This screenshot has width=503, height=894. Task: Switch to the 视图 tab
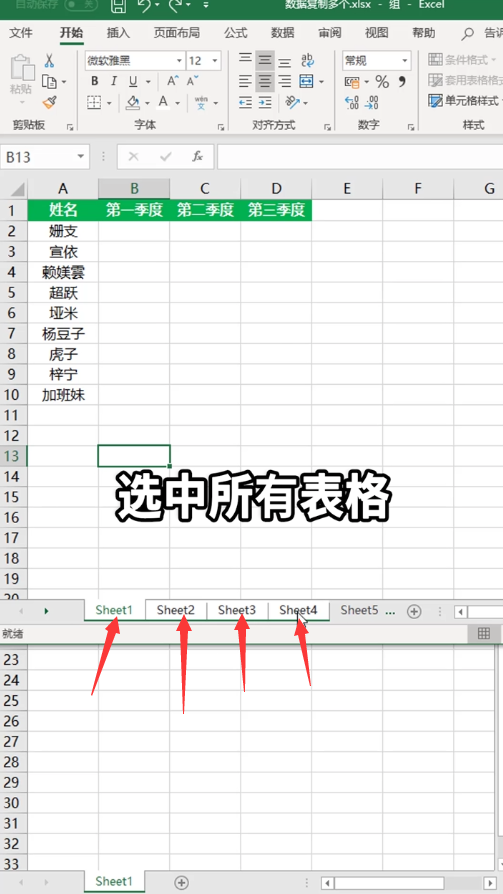click(376, 33)
